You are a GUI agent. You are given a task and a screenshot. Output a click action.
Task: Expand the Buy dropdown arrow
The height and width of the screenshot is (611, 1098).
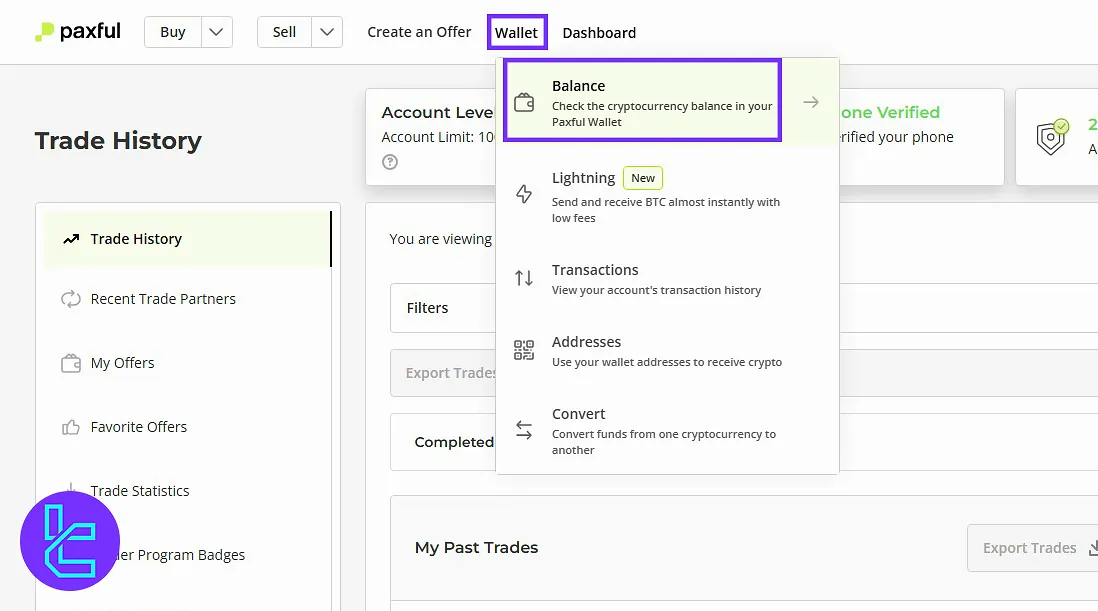click(216, 32)
